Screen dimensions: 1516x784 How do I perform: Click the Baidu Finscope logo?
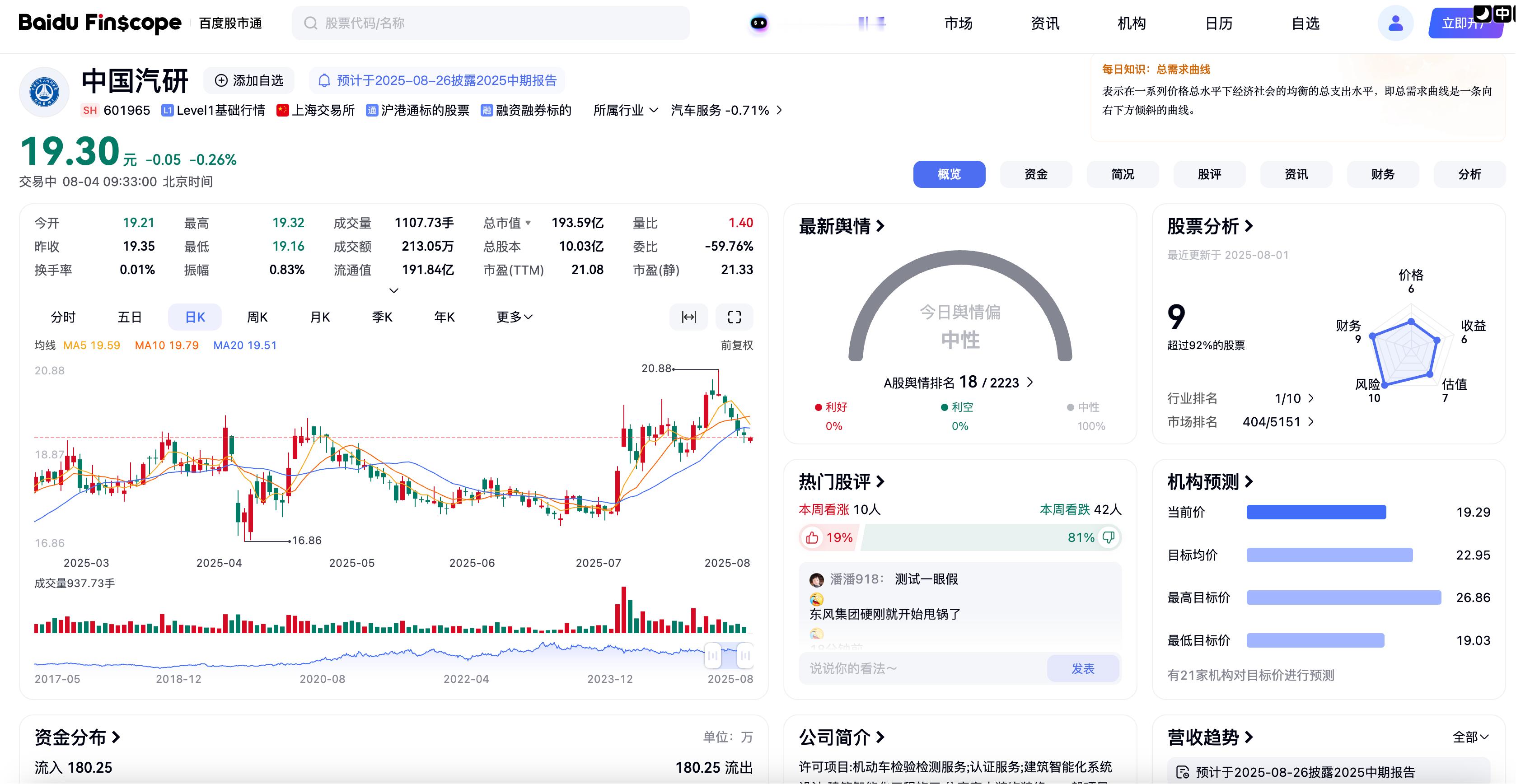99,23
